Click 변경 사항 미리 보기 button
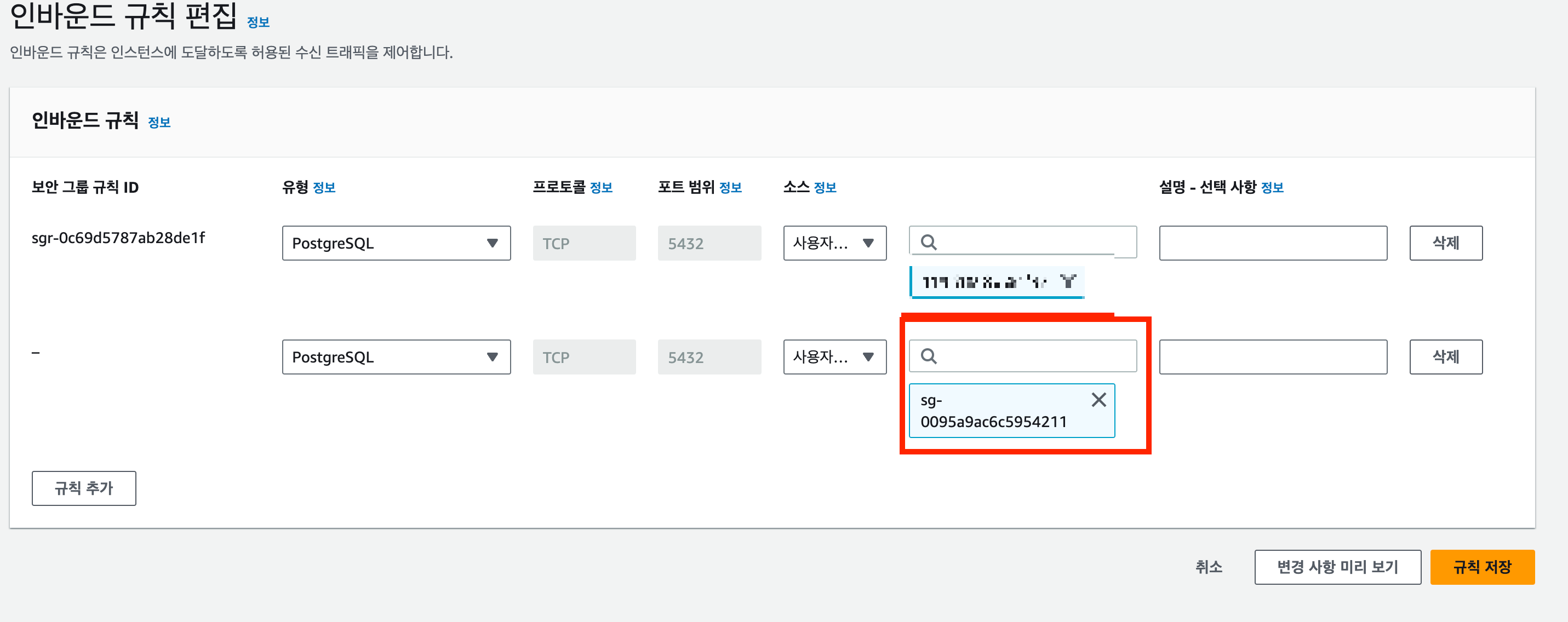Screen dimensions: 1568x622 pyautogui.click(x=1337, y=567)
